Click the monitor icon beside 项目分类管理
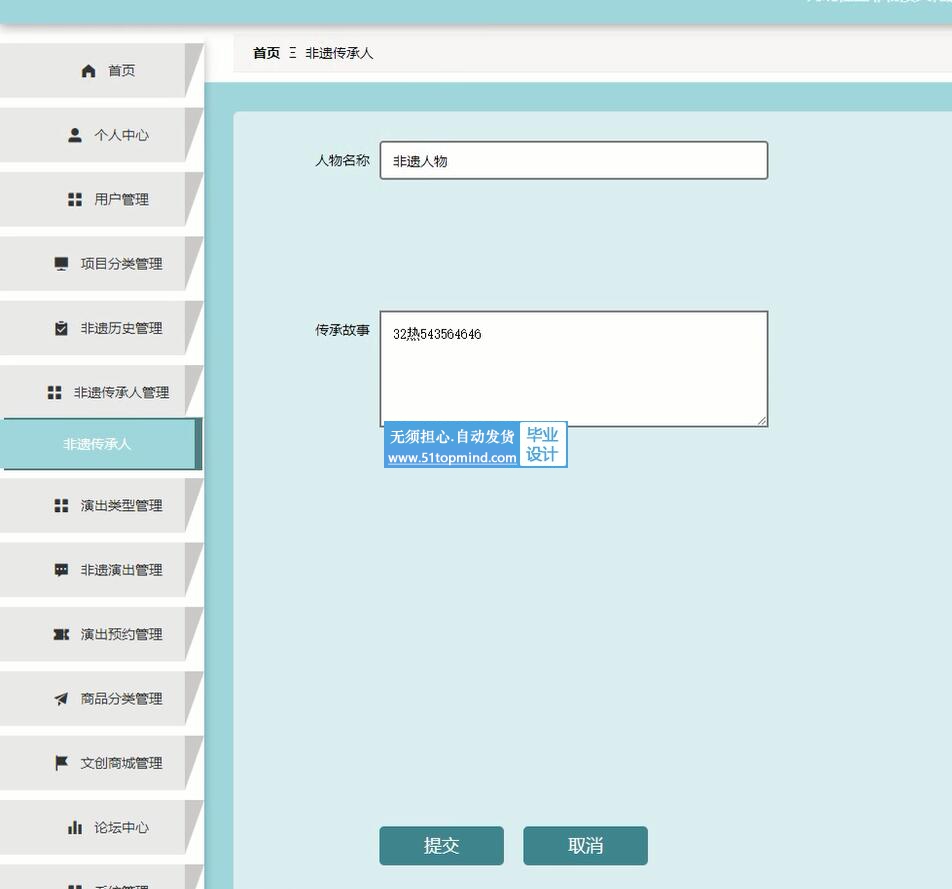 61,264
